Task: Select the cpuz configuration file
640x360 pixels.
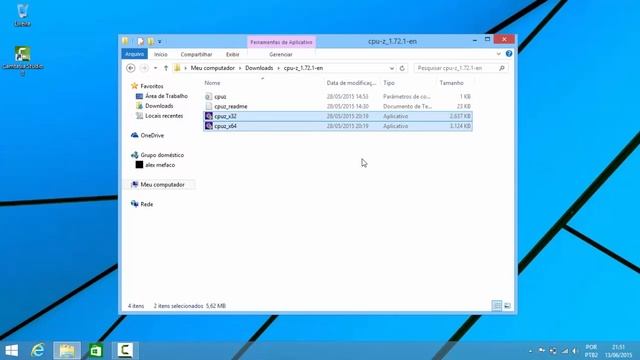Action: (x=338, y=97)
